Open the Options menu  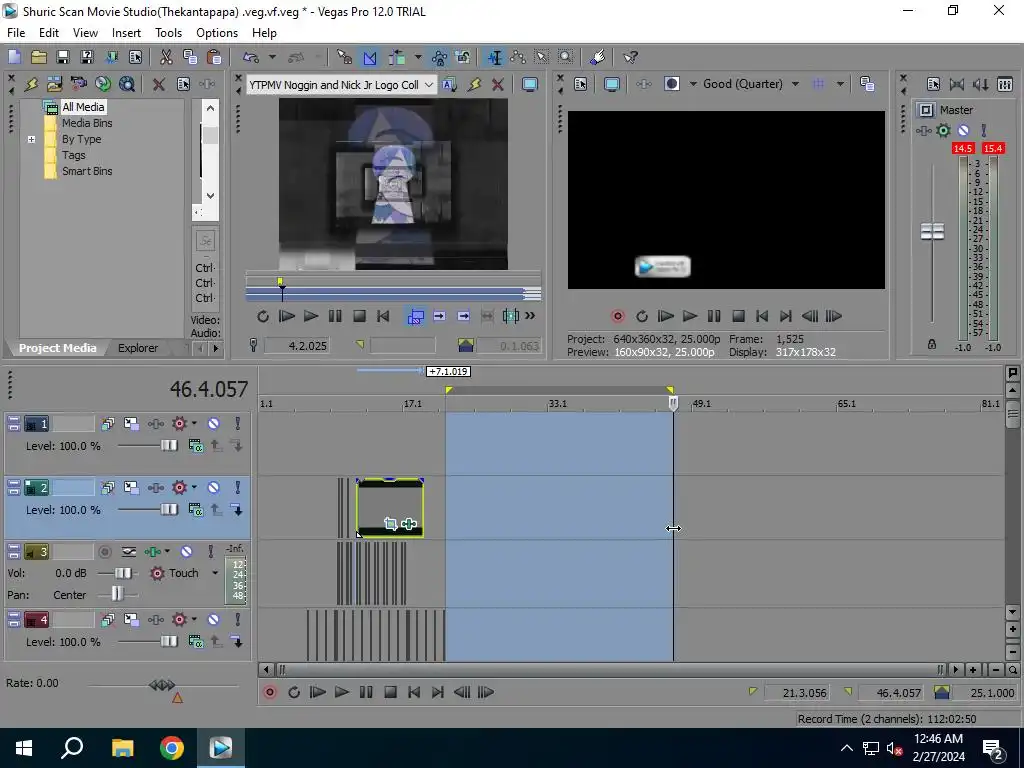tap(217, 33)
